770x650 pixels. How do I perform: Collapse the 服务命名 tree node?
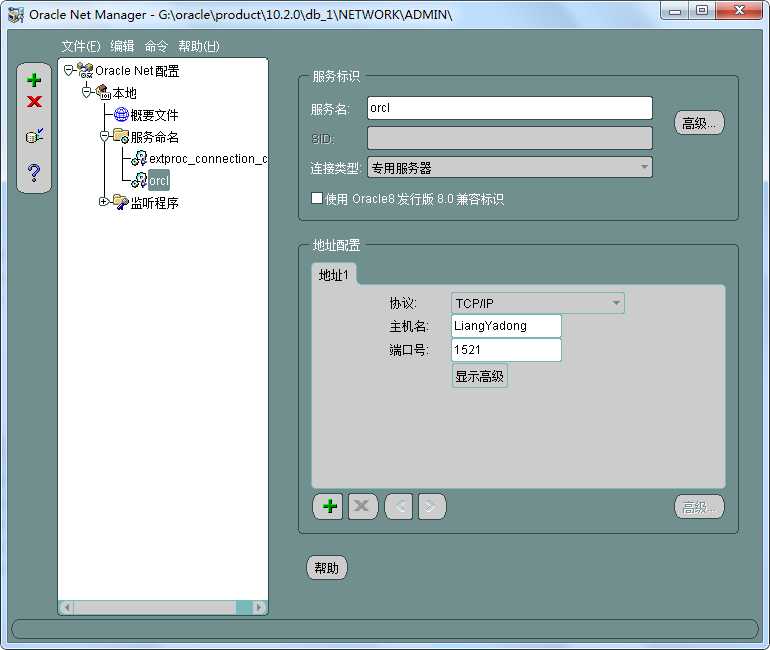point(104,136)
